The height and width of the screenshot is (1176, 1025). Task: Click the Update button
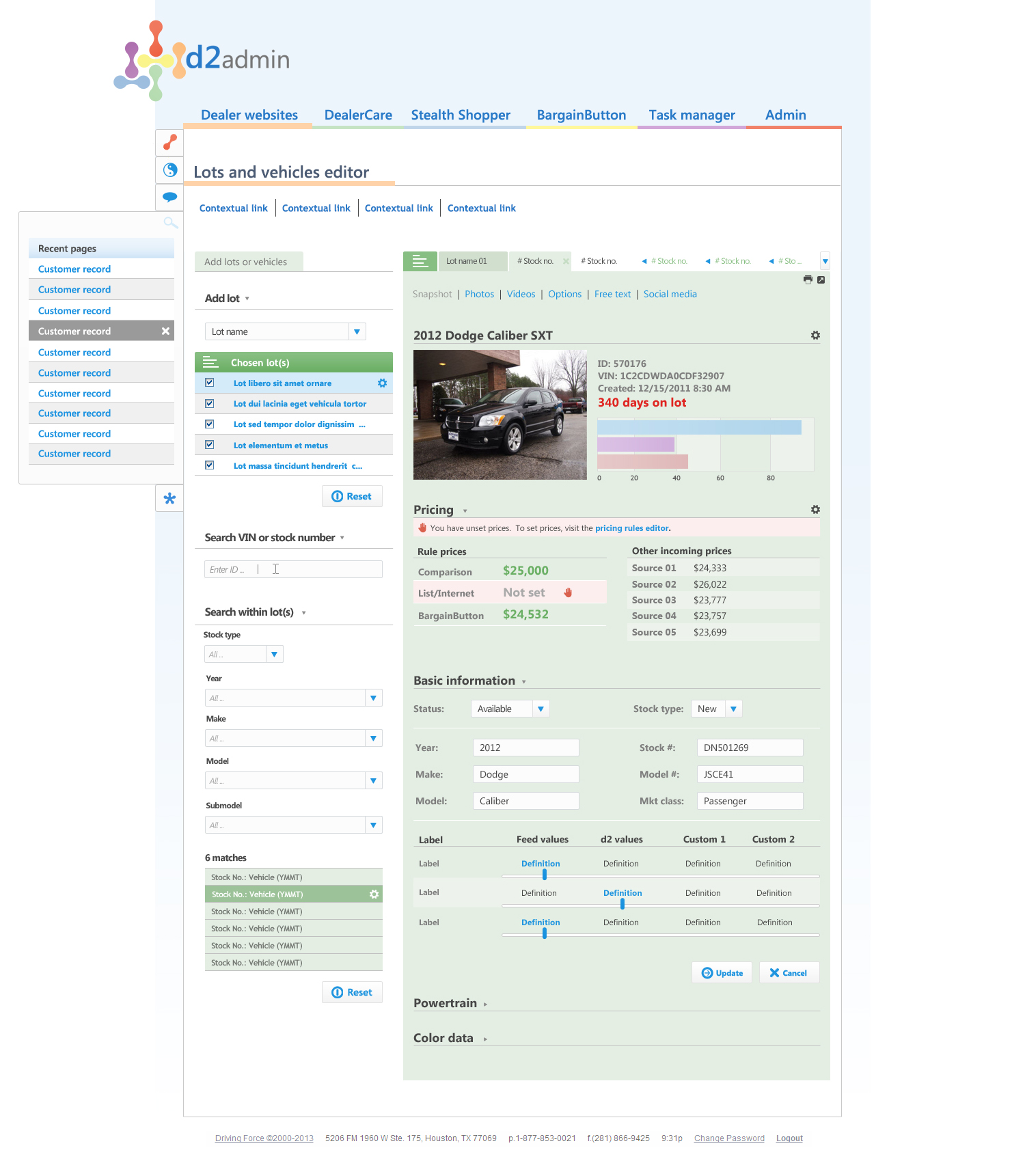pyautogui.click(x=722, y=972)
